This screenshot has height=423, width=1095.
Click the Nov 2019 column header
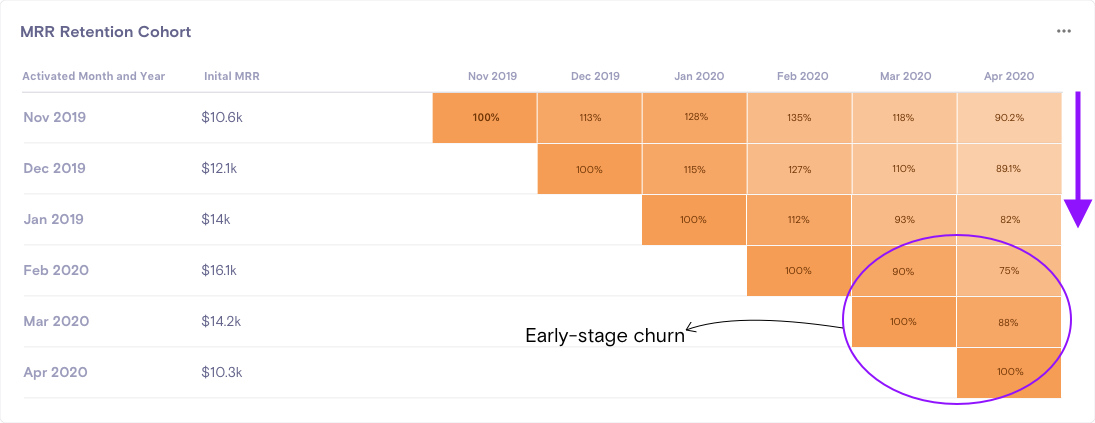click(493, 76)
